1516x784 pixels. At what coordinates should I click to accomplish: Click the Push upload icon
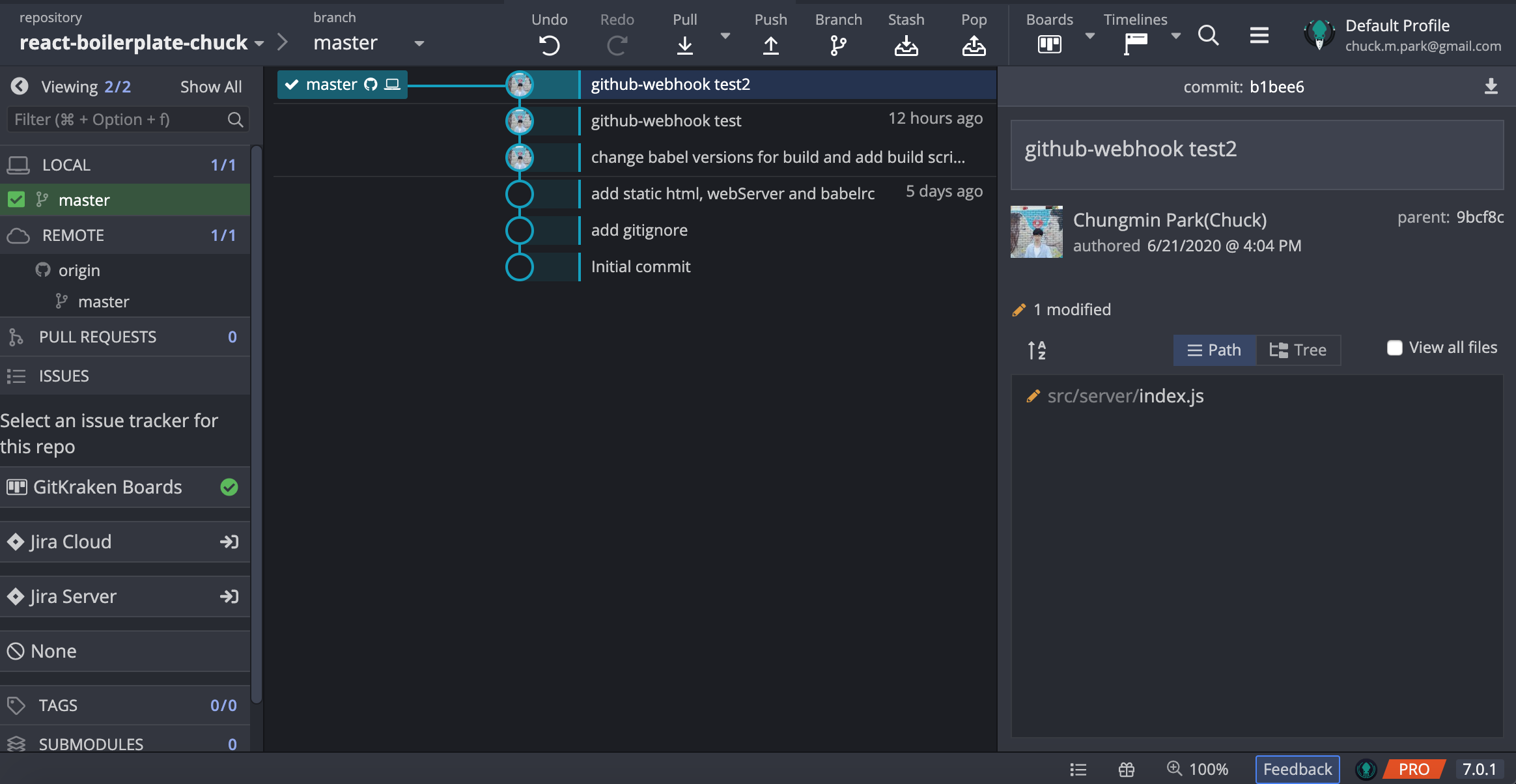point(770,45)
